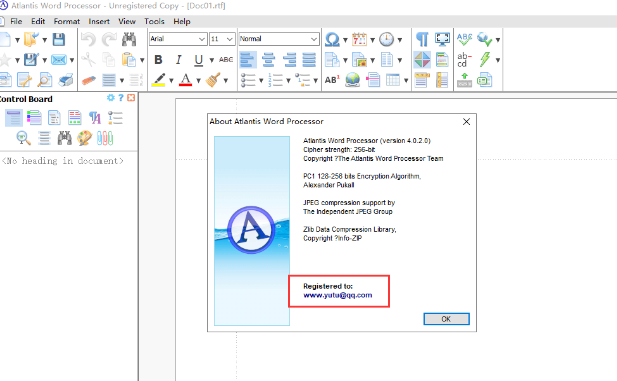Click the binoculars icon in Control Board
The width and height of the screenshot is (617, 381).
point(65,138)
